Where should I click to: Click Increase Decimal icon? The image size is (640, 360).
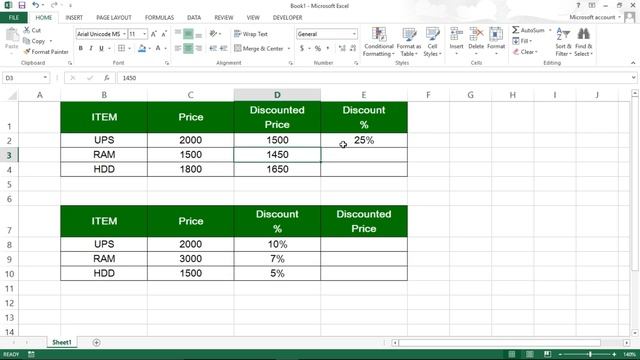click(x=342, y=48)
